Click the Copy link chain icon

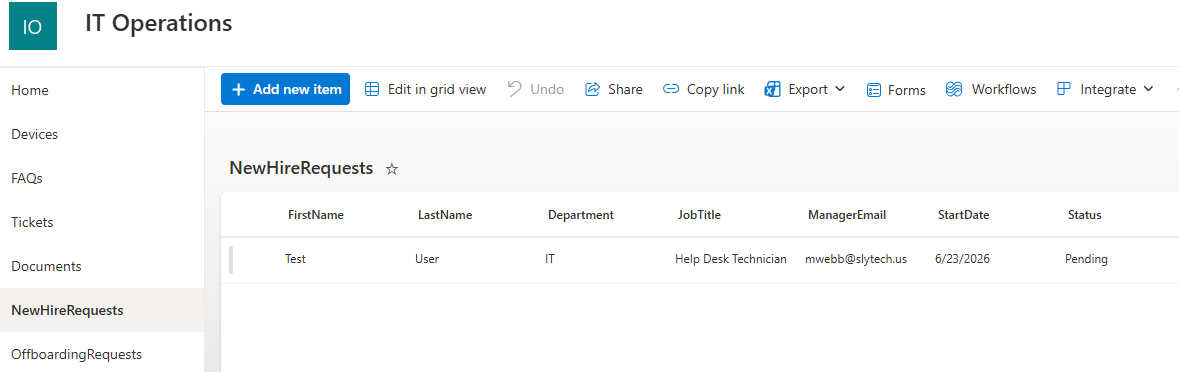point(671,89)
